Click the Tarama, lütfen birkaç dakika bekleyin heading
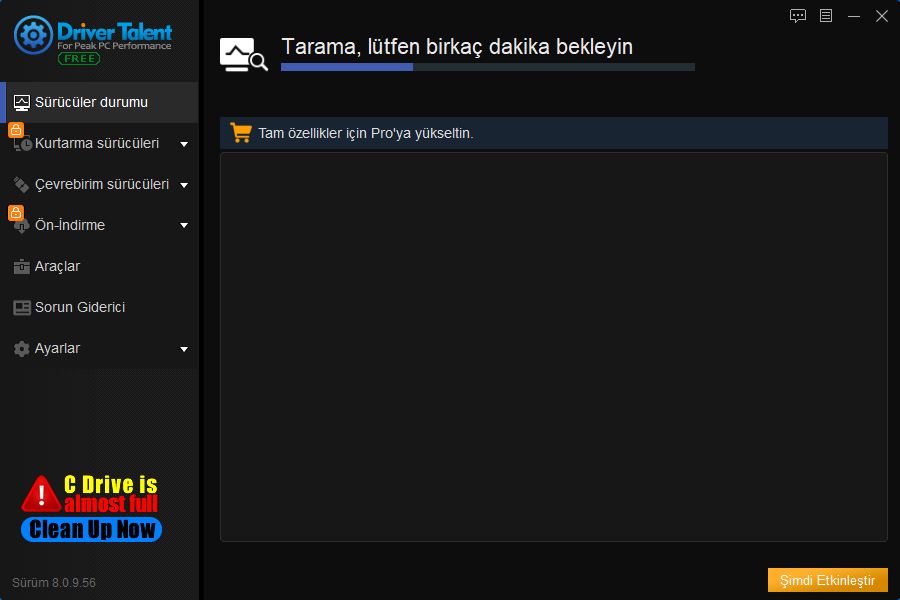Viewport: 900px width, 600px height. [x=457, y=47]
